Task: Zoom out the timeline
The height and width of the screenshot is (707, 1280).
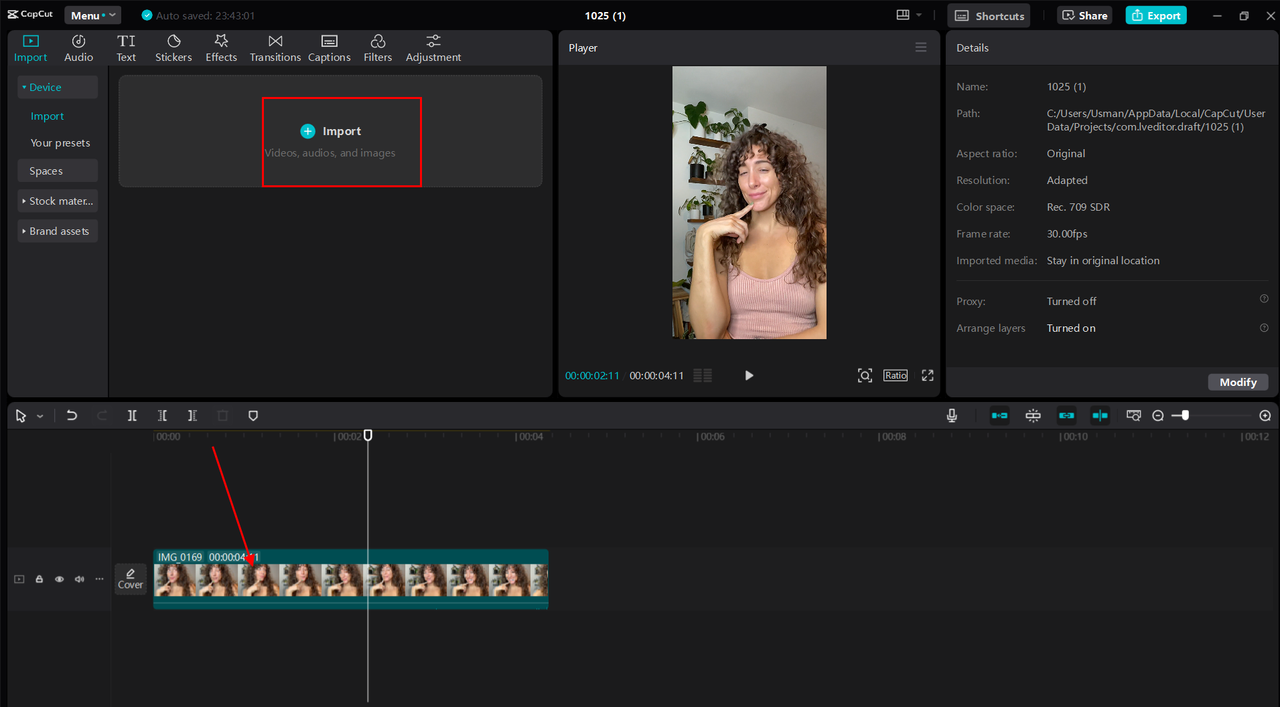Action: (1158, 416)
